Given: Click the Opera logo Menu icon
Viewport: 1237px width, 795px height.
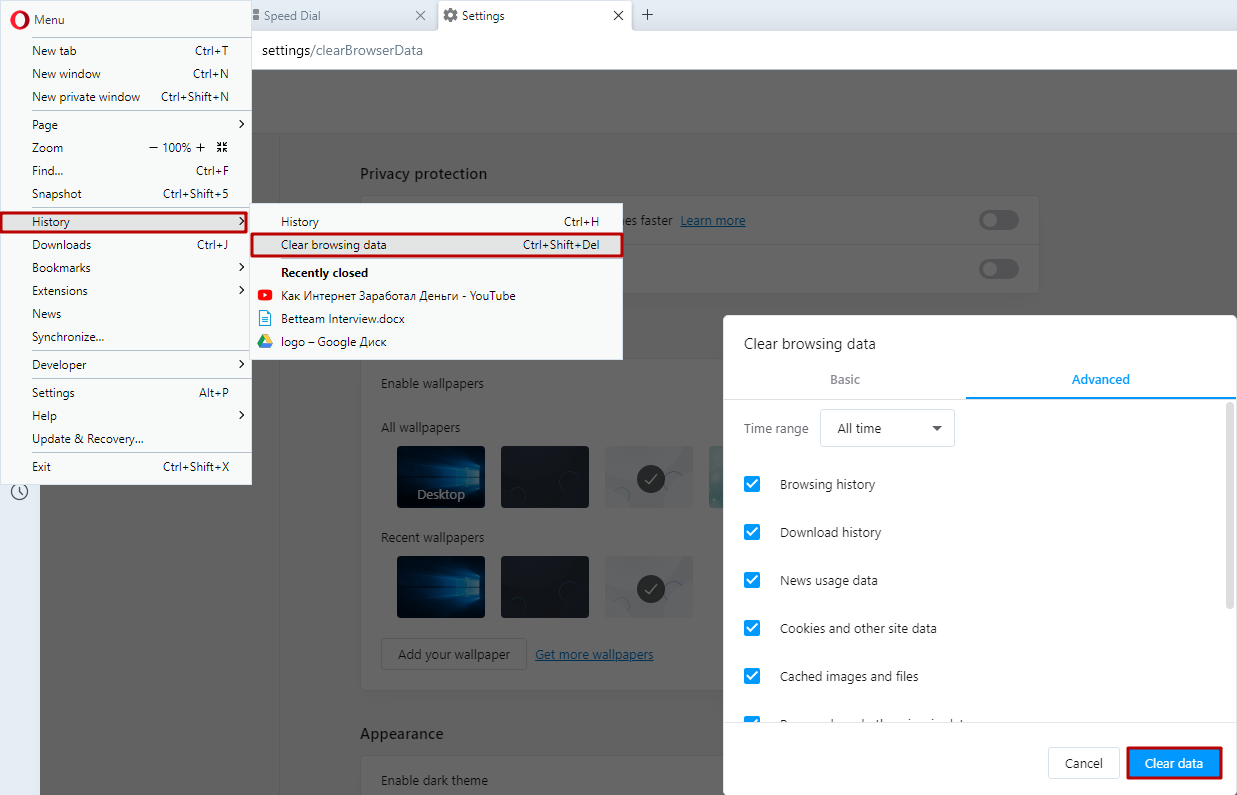Looking at the screenshot, I should pyautogui.click(x=19, y=19).
